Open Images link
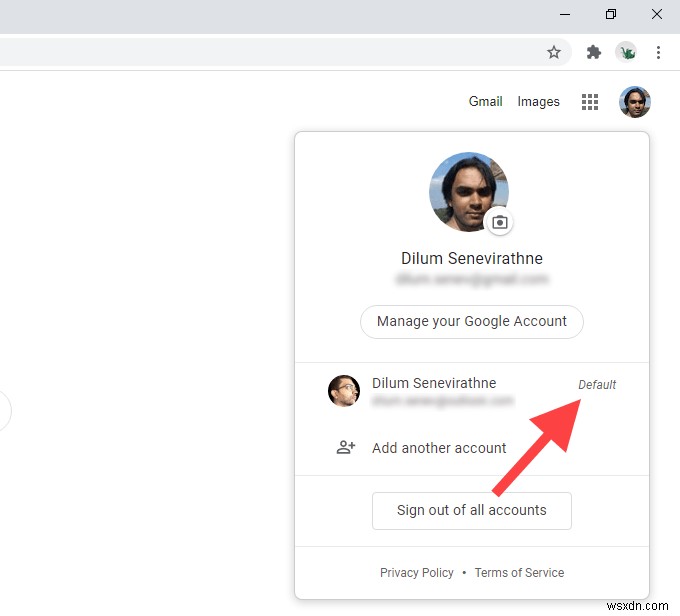Screen dimensions: 680x616 click(538, 102)
